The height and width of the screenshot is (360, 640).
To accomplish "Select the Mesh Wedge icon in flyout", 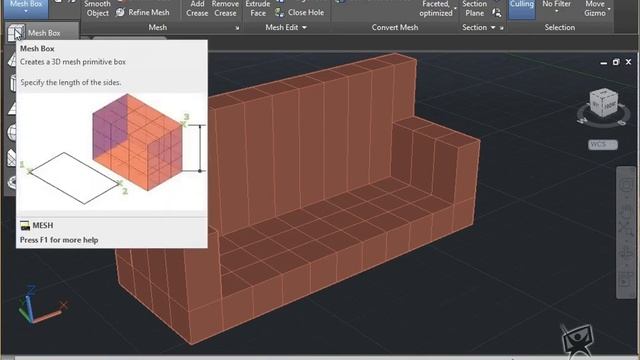I will point(12,157).
